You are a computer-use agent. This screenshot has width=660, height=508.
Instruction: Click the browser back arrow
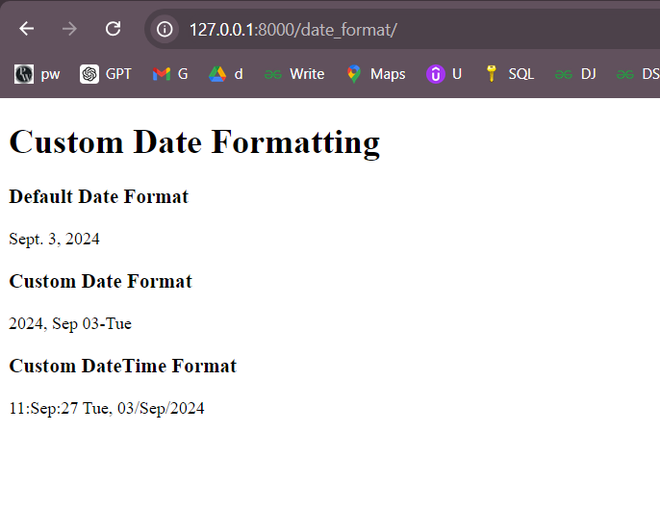click(27, 29)
